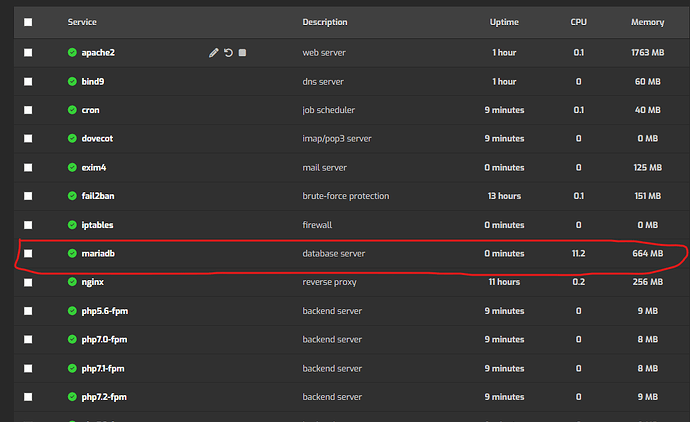690x422 pixels.
Task: Check the iptables row checkbox
Action: pyautogui.click(x=28, y=225)
